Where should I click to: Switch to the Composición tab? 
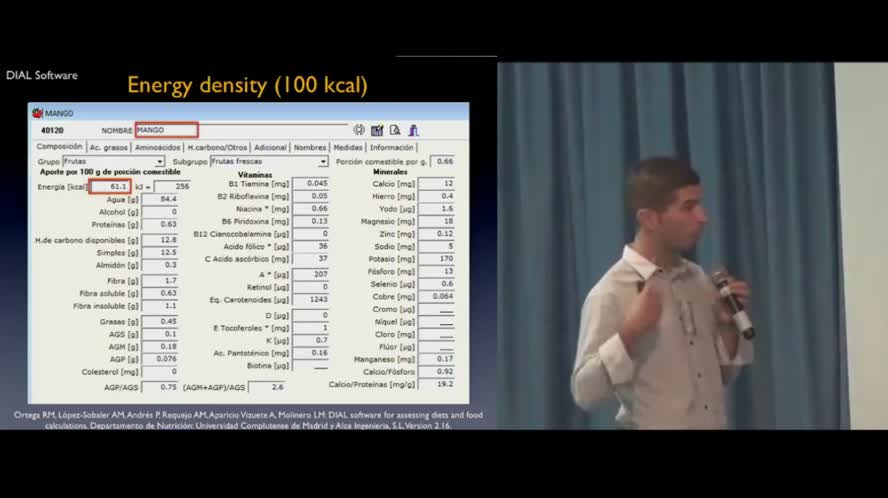59,147
